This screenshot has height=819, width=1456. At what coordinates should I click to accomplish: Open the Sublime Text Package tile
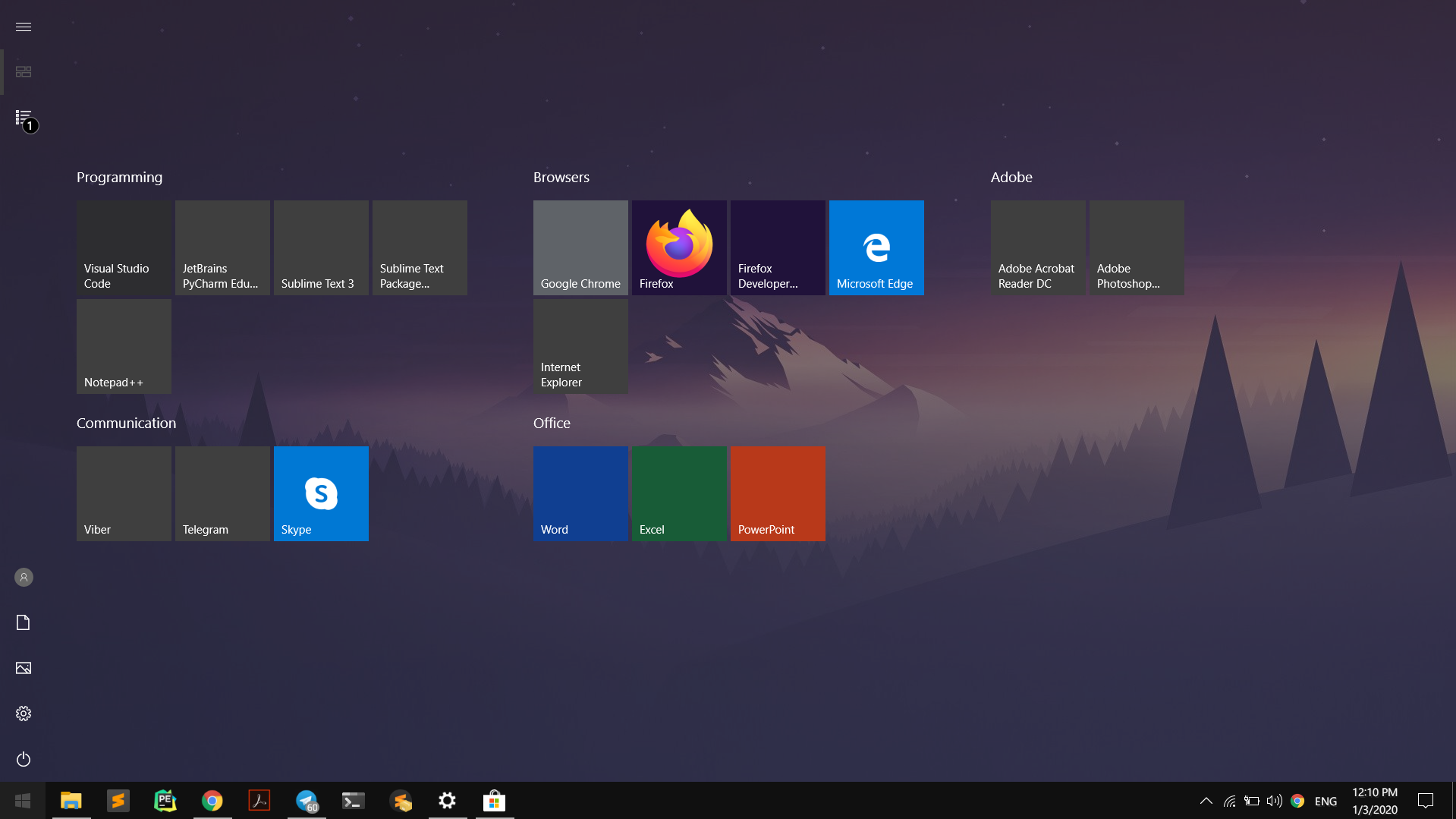tap(420, 247)
